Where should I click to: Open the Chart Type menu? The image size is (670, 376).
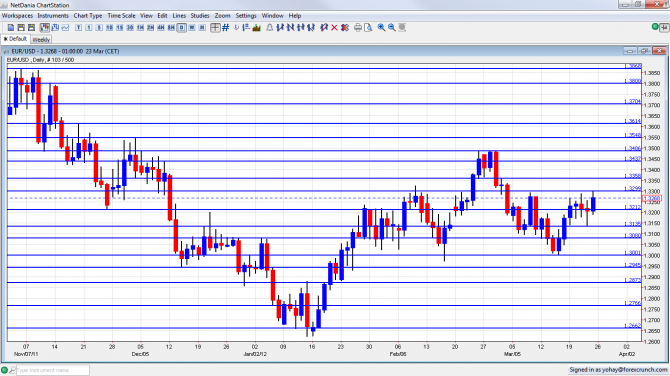88,15
